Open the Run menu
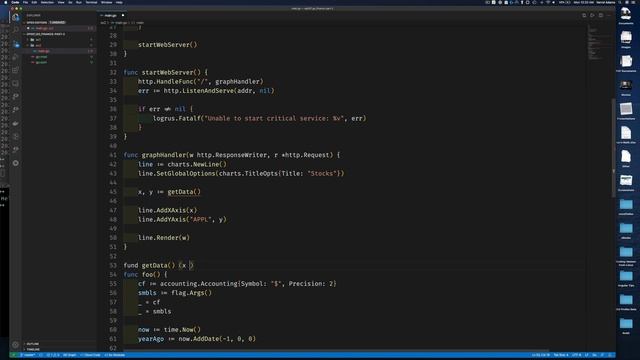 79,2
